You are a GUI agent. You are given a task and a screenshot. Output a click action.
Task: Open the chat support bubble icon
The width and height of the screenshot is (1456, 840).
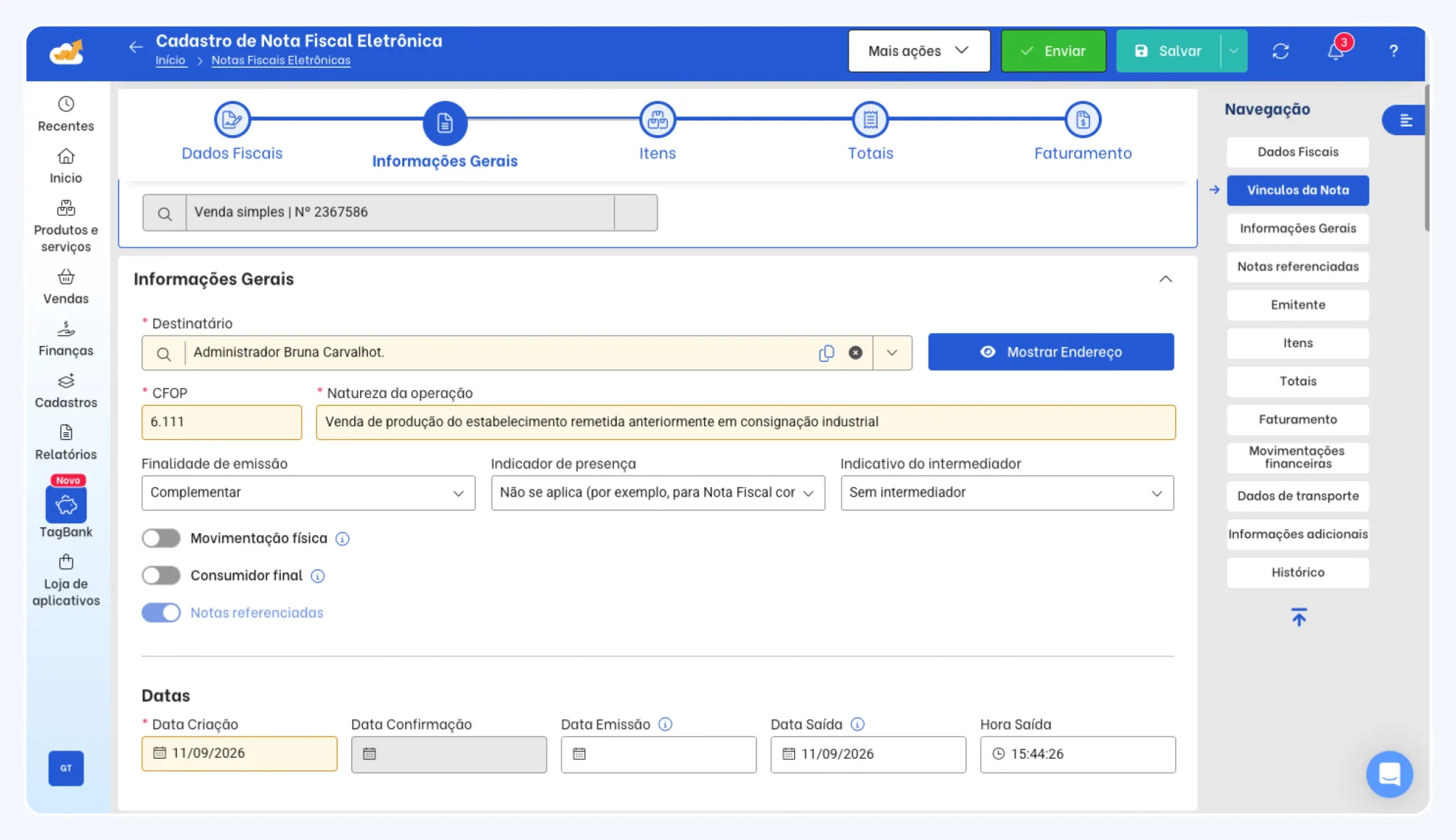[1389, 774]
